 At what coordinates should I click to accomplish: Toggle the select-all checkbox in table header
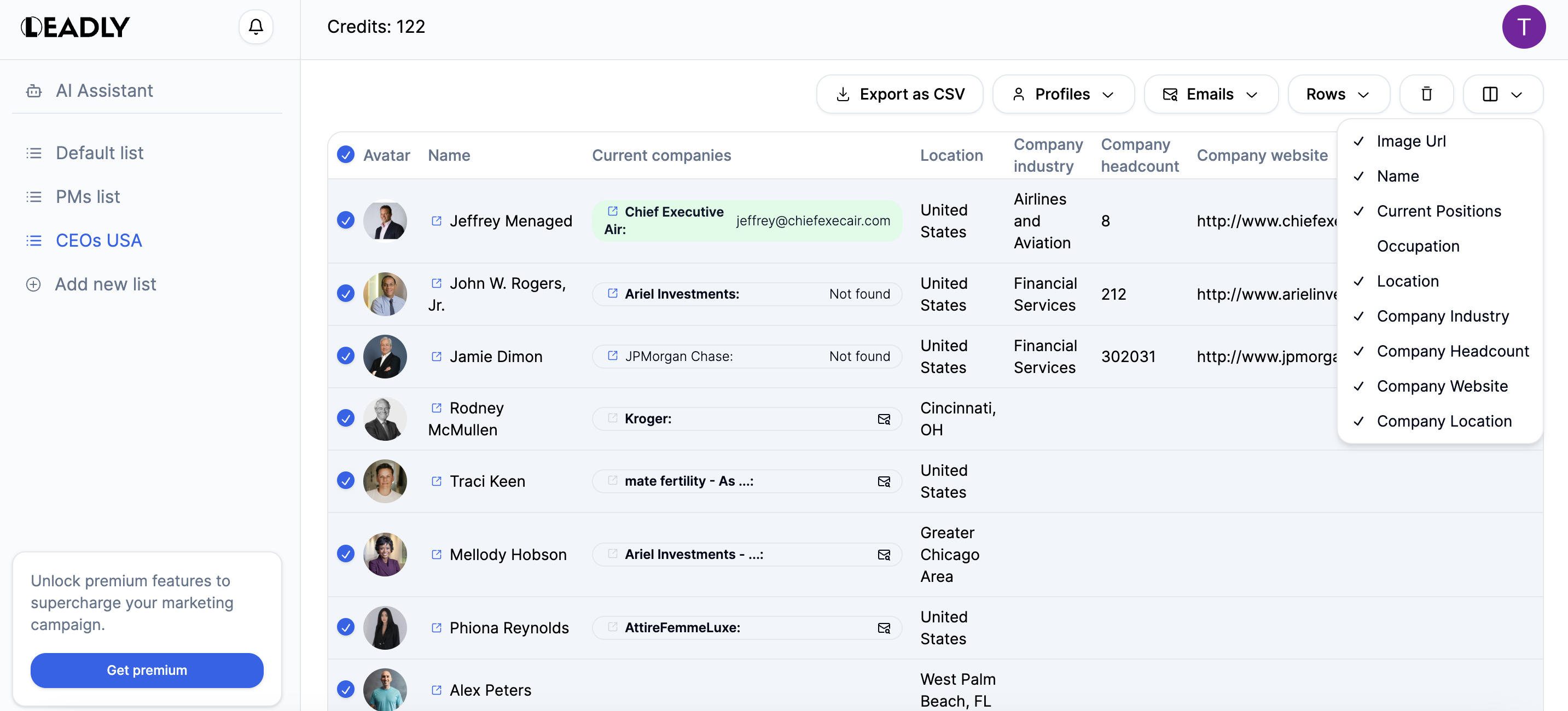click(346, 155)
